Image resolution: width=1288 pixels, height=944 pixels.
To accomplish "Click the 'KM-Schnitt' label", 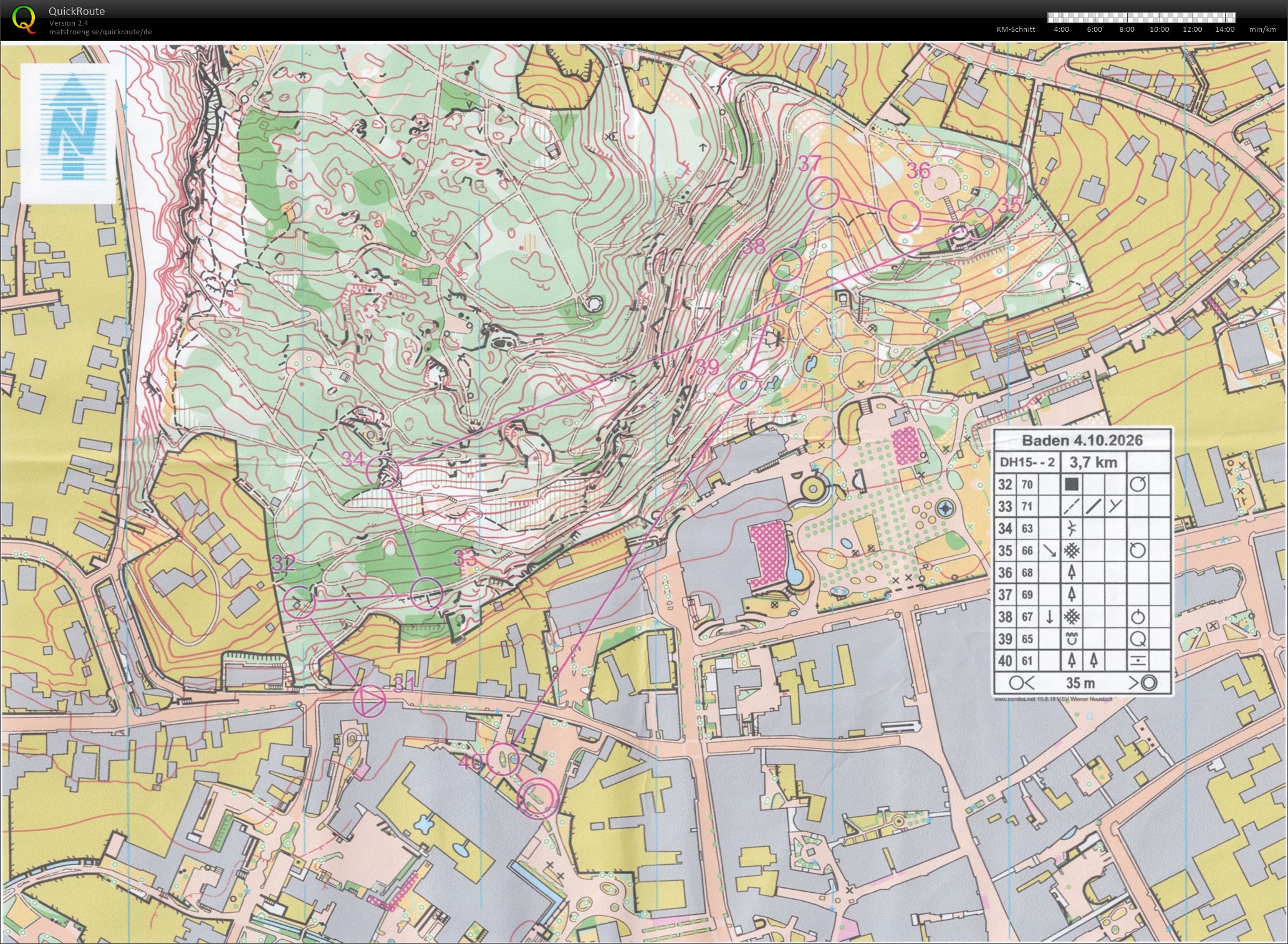I will click(x=1016, y=29).
